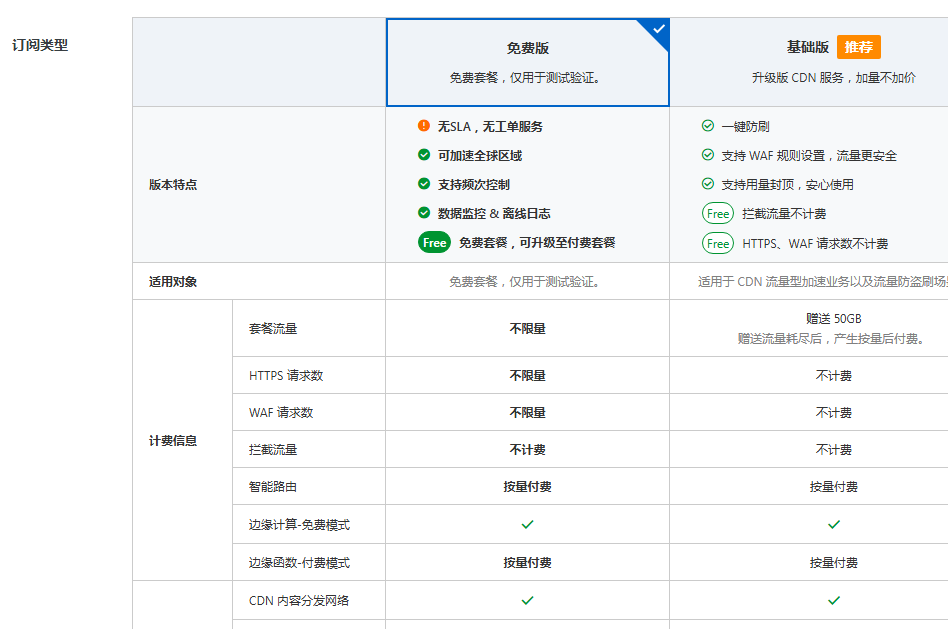Click the orange 推荐 badge on 基础版
The width and height of the screenshot is (948, 629).
click(x=859, y=47)
